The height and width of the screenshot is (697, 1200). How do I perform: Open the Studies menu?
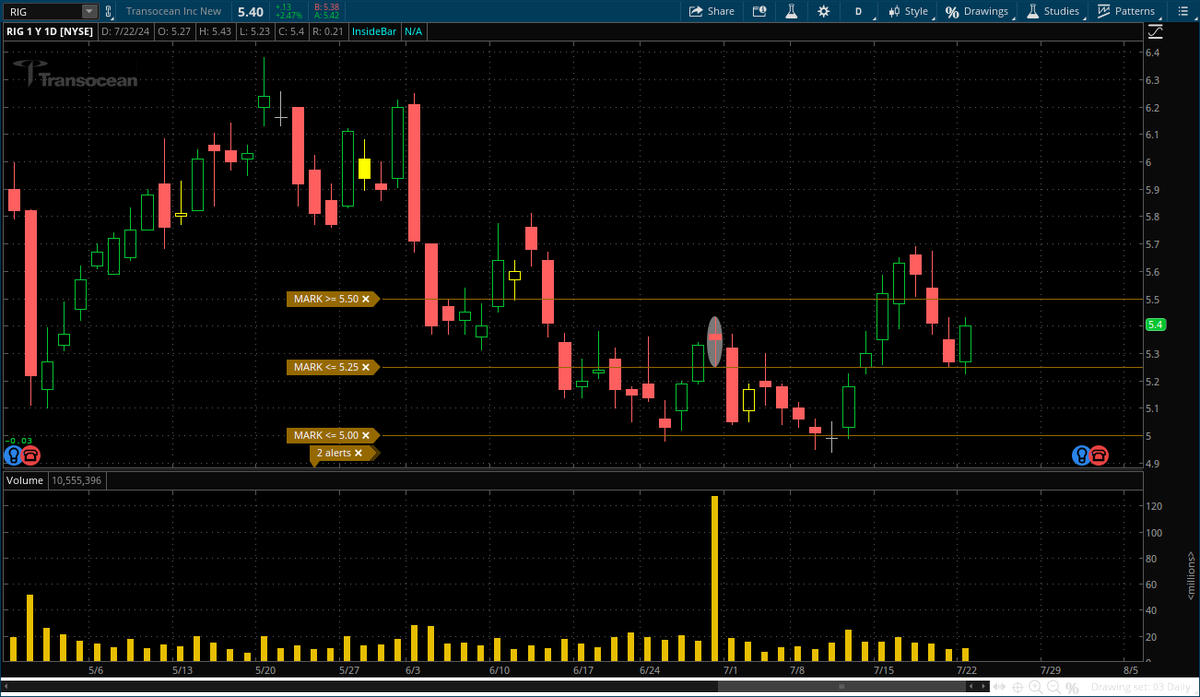[1052, 11]
